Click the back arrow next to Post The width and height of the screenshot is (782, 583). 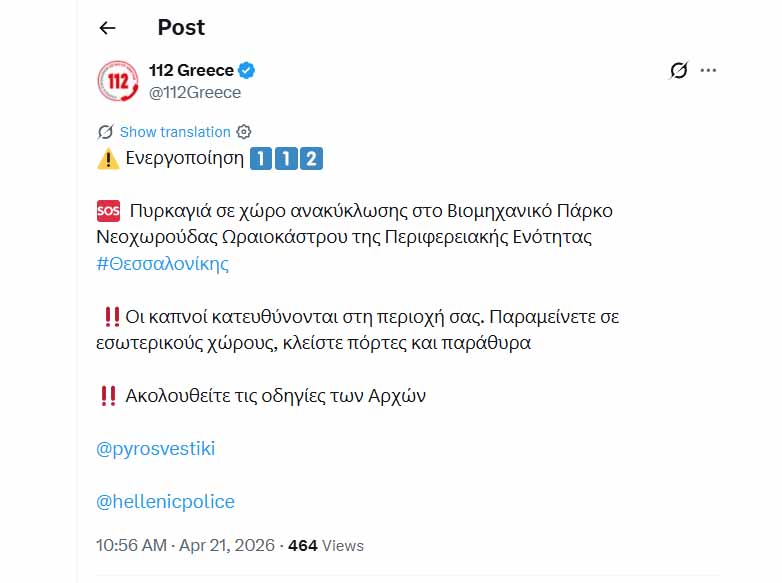point(108,28)
